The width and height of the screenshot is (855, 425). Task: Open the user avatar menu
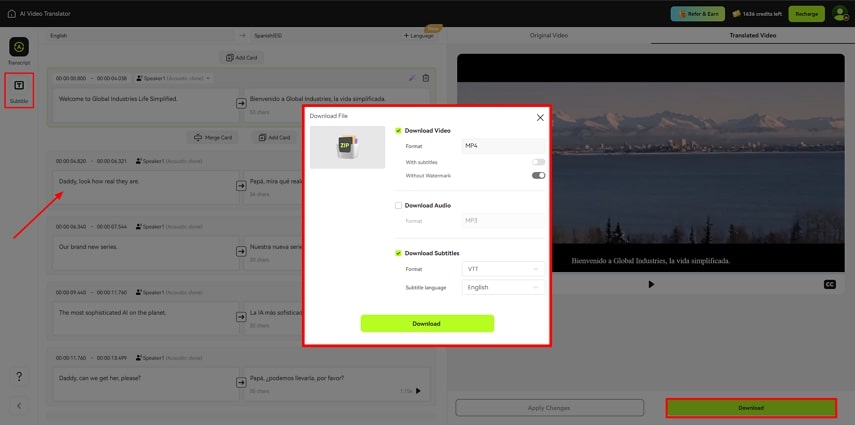[840, 14]
